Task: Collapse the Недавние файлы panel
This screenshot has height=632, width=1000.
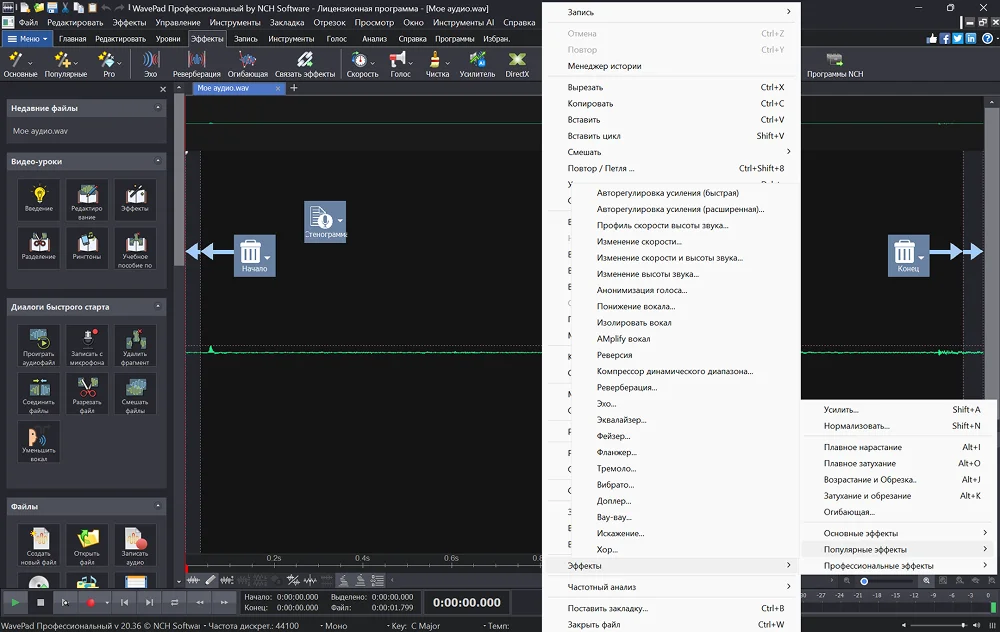Action: coord(158,108)
